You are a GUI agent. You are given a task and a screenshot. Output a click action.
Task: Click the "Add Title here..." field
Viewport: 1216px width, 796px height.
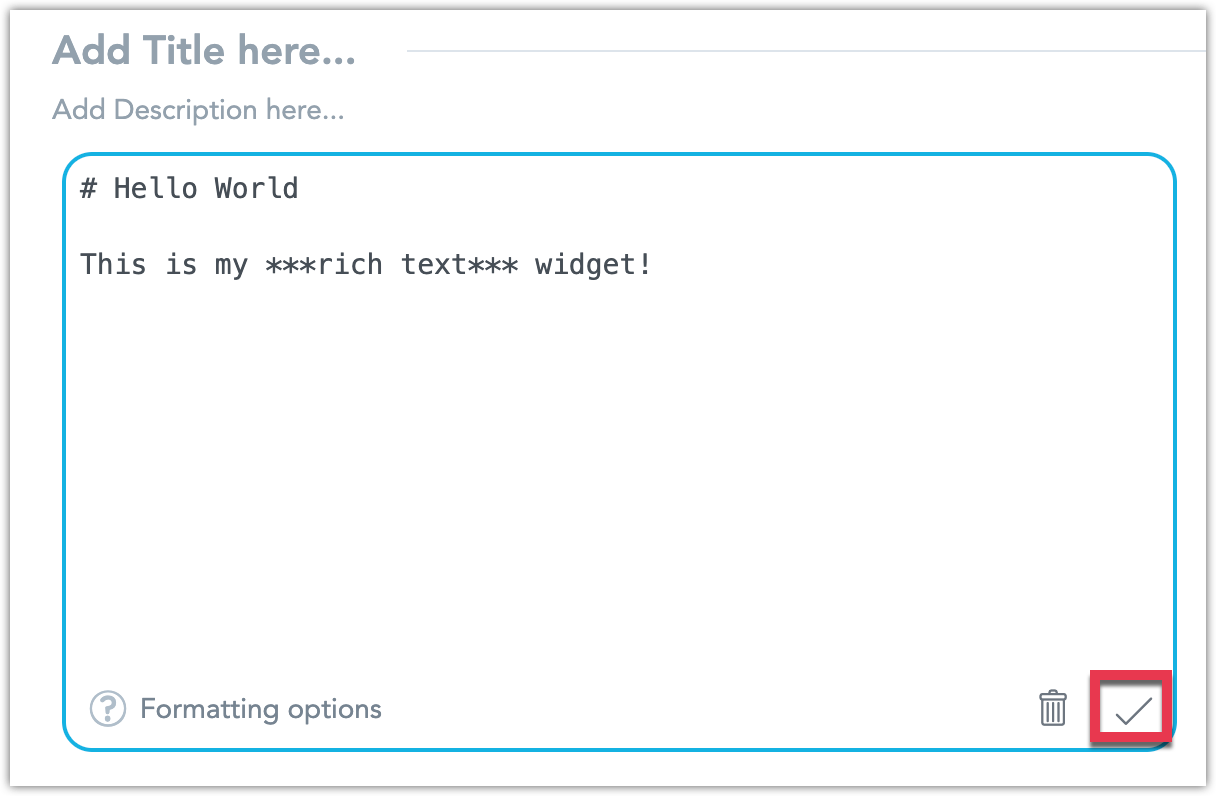click(x=204, y=50)
